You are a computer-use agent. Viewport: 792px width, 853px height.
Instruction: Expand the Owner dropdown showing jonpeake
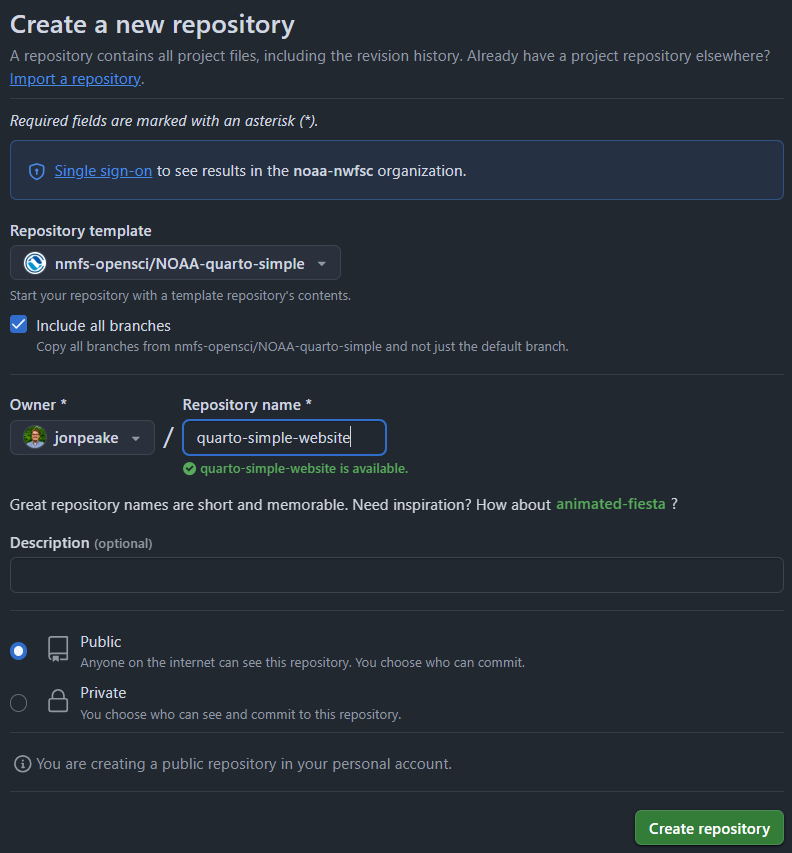(82, 437)
